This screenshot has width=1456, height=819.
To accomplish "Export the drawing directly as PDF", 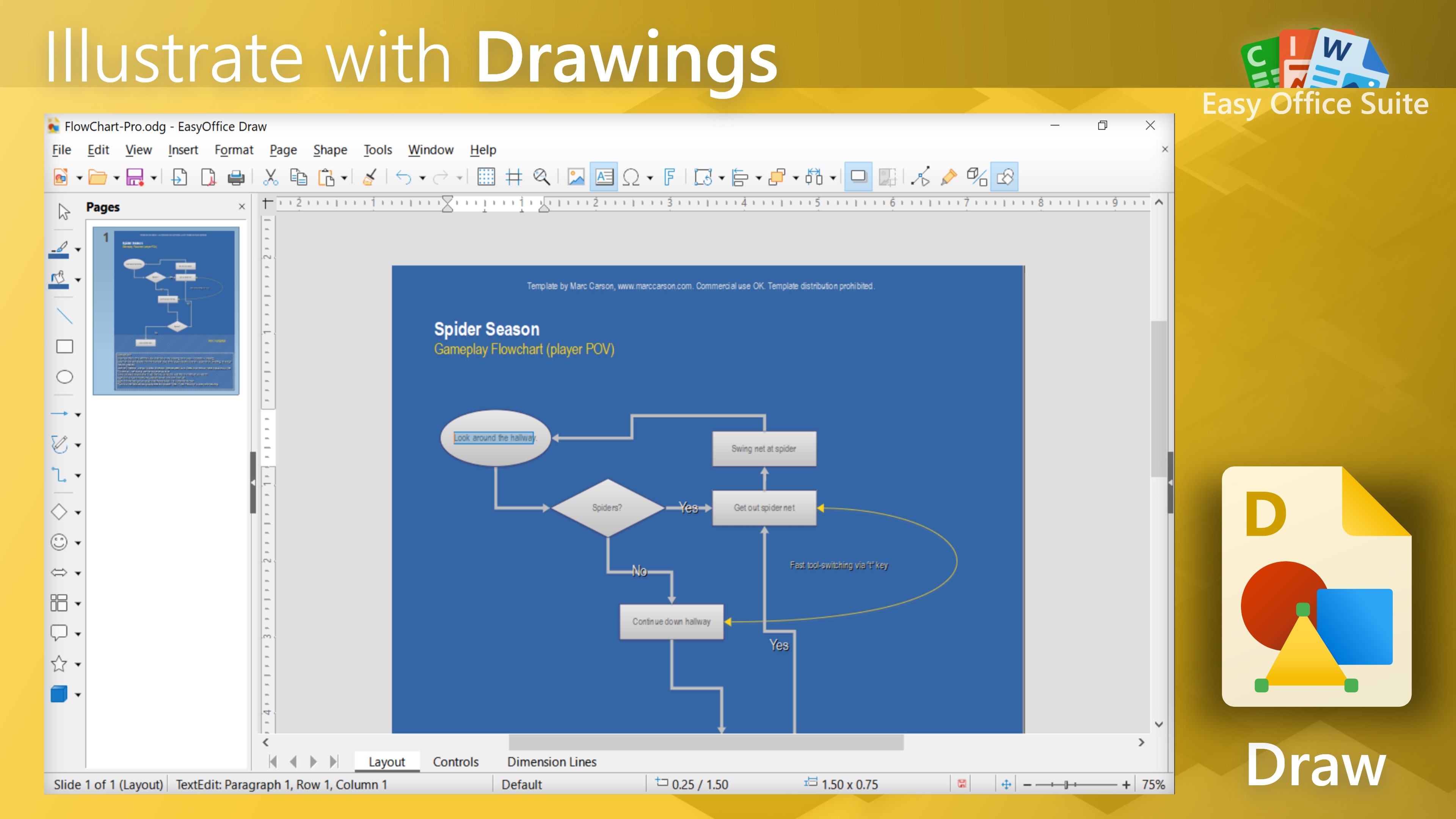I will pyautogui.click(x=208, y=177).
